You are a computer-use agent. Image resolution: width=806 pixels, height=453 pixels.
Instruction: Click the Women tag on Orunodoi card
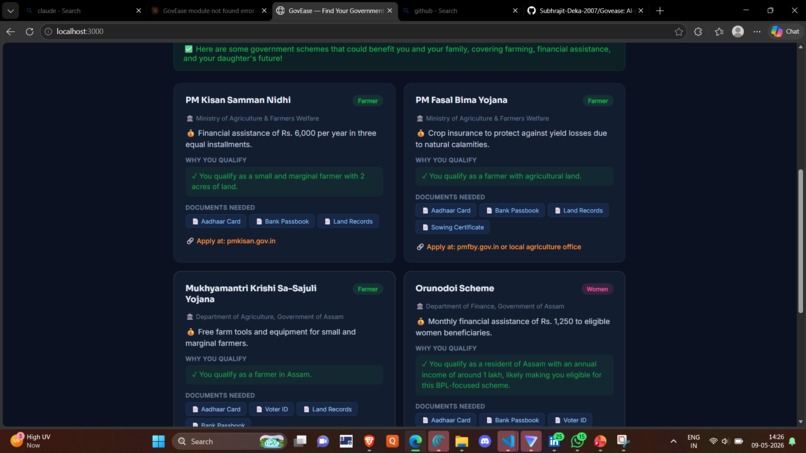(597, 289)
